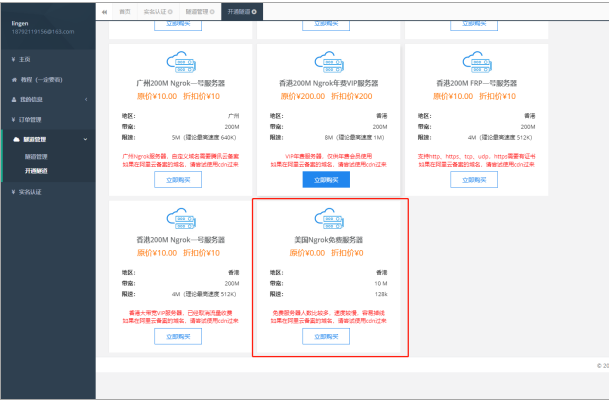The height and width of the screenshot is (401, 609).
Task: Close the 实名认证 tab via its x icon
Action: (x=170, y=12)
